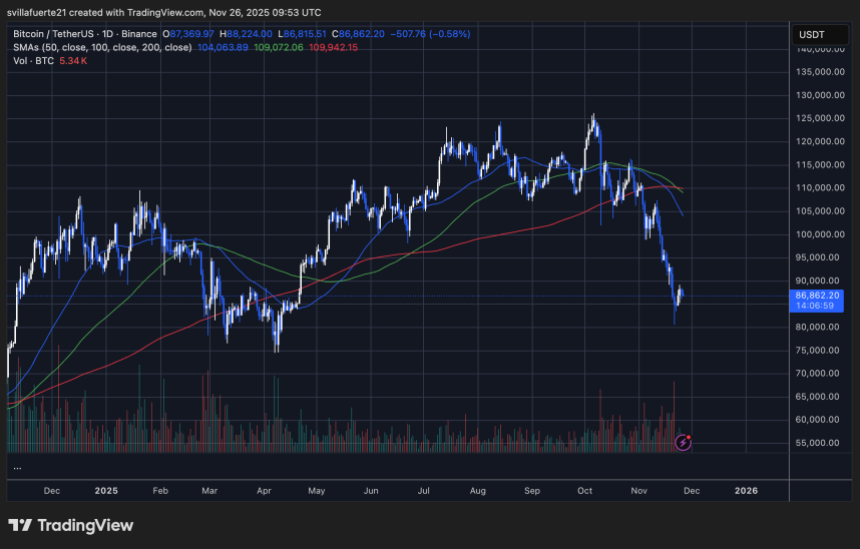Select the Vol · BTC indicator legend
860x549 pixels.
pyautogui.click(x=32, y=59)
